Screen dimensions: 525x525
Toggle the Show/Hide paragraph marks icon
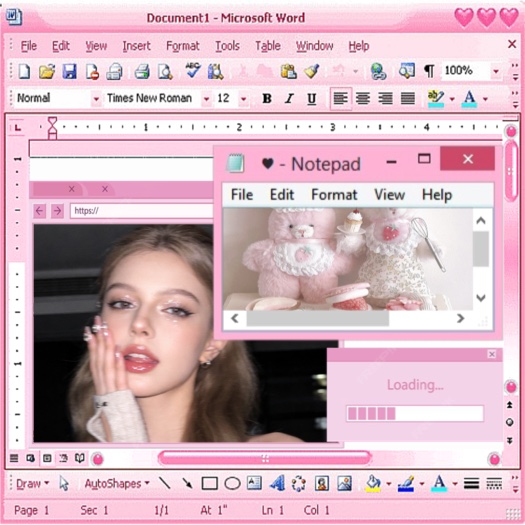coord(429,71)
